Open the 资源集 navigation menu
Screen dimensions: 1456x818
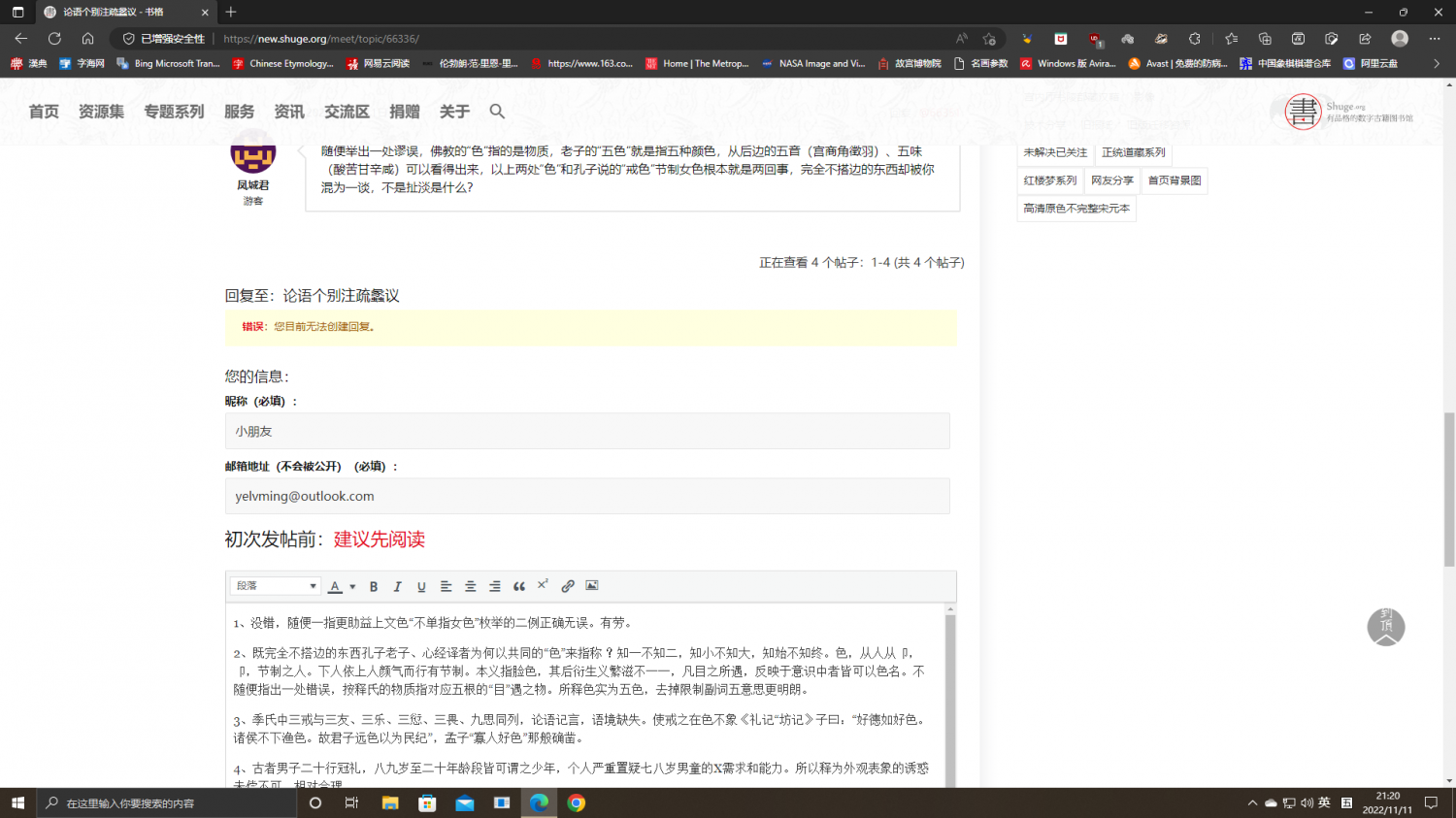point(101,112)
